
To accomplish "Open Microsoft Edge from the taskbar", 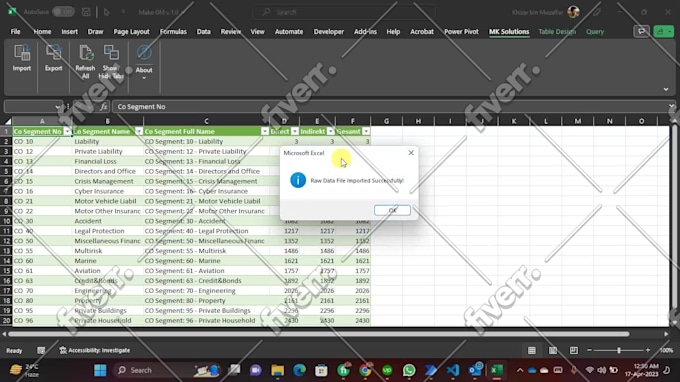I will [x=299, y=370].
